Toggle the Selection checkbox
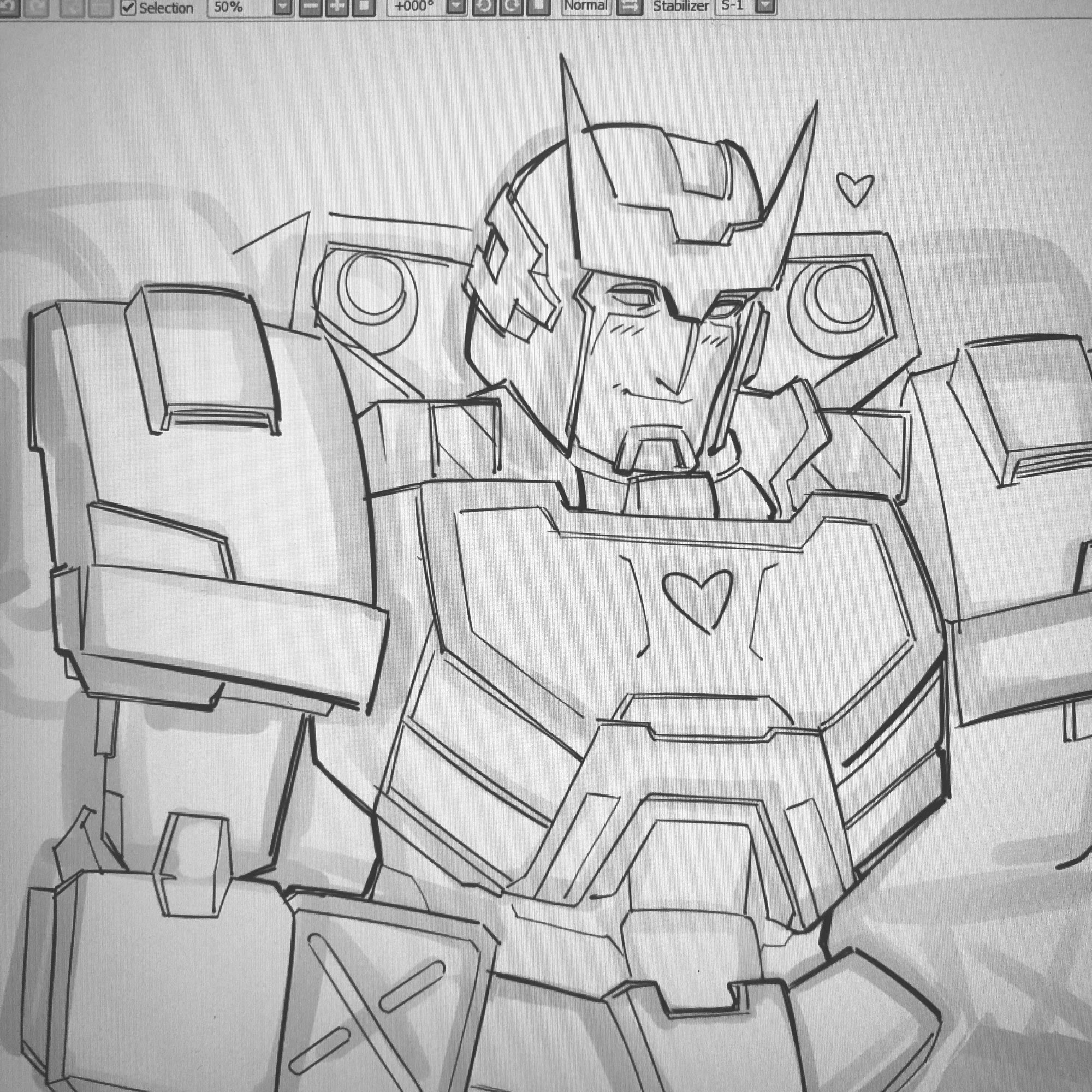 (128, 7)
